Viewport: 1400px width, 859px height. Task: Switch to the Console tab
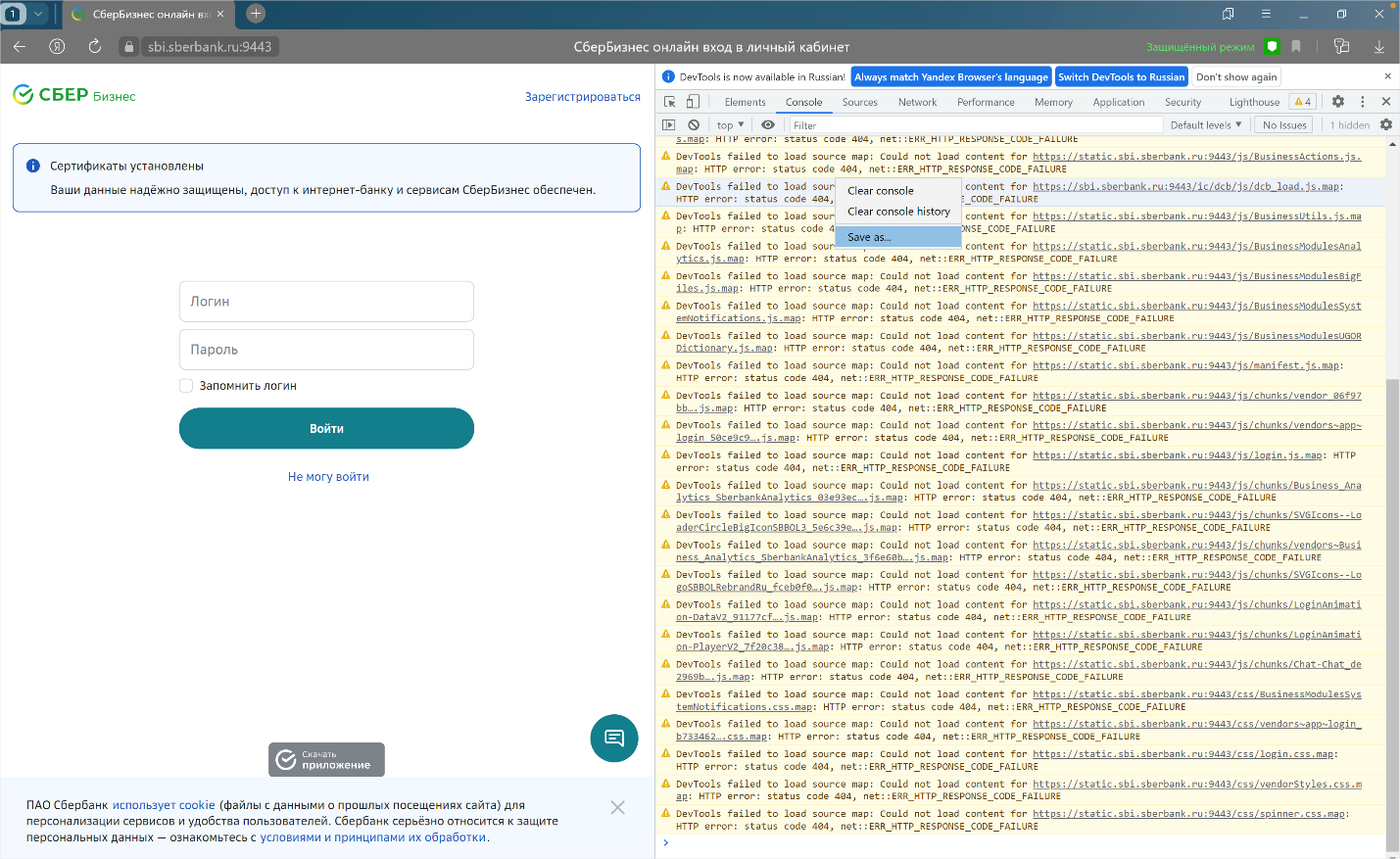coord(803,102)
